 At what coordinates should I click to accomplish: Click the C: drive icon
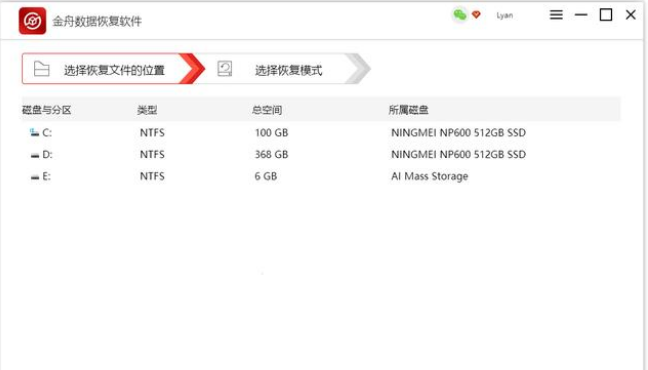pyautogui.click(x=34, y=132)
